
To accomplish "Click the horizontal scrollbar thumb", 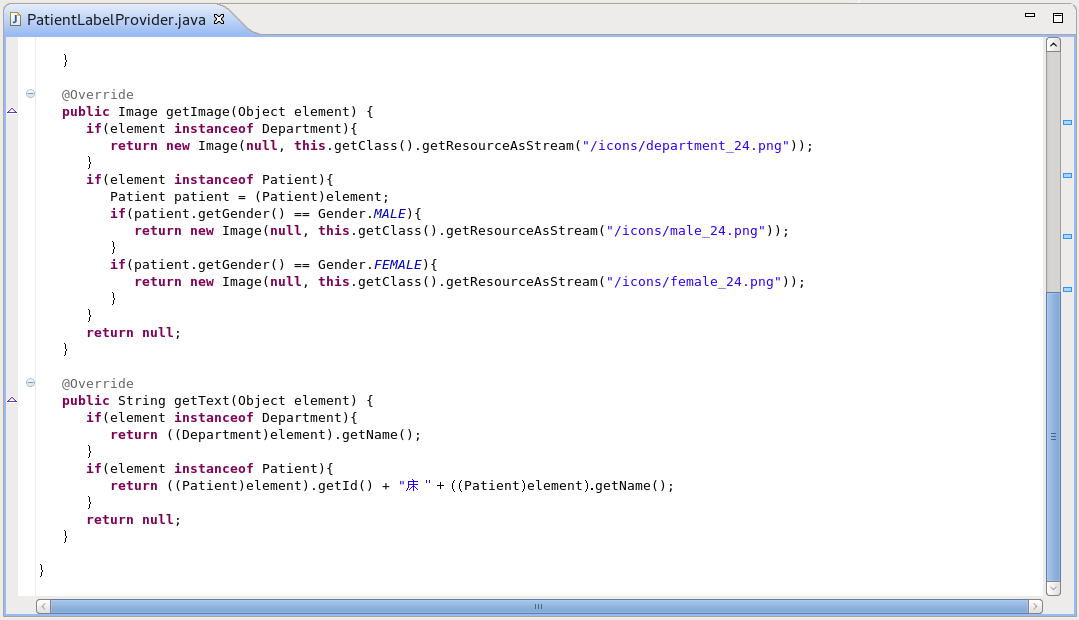I will [x=539, y=606].
